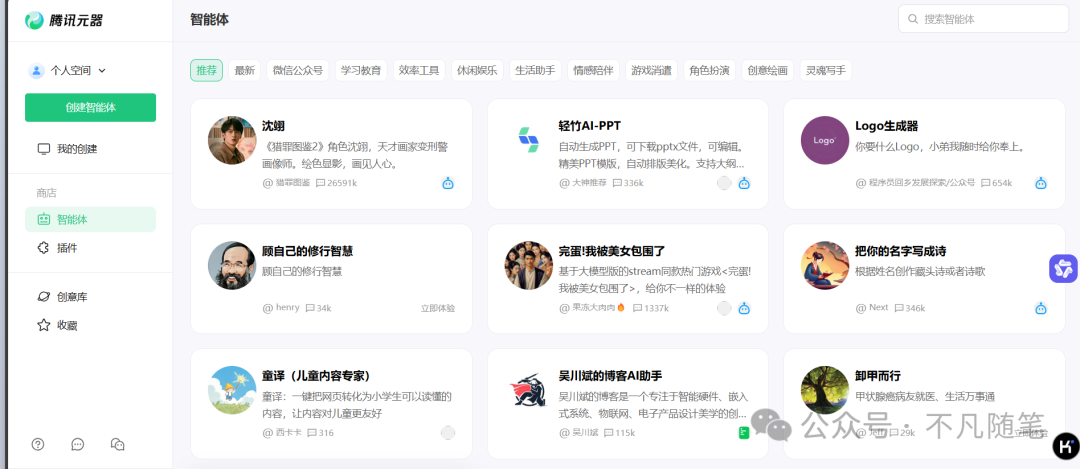The height and width of the screenshot is (469, 1080).
Task: Select the 生活助手 category tab
Action: [535, 70]
